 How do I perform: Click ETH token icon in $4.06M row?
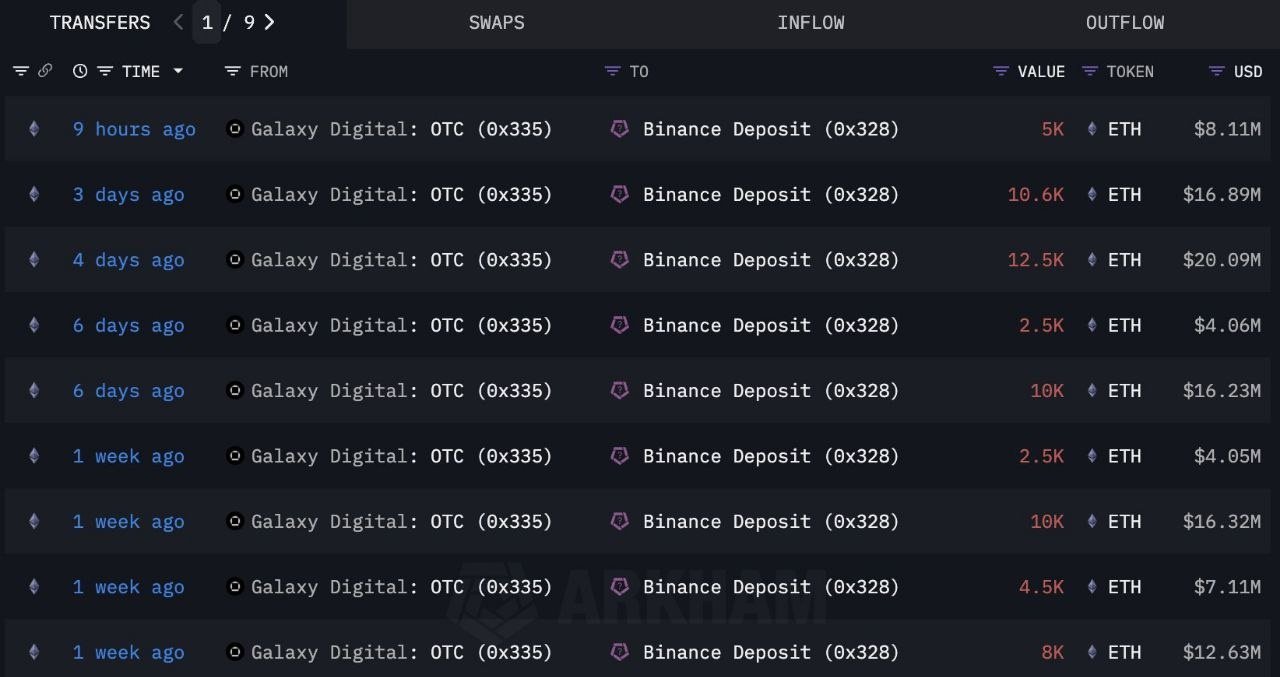coord(1092,325)
